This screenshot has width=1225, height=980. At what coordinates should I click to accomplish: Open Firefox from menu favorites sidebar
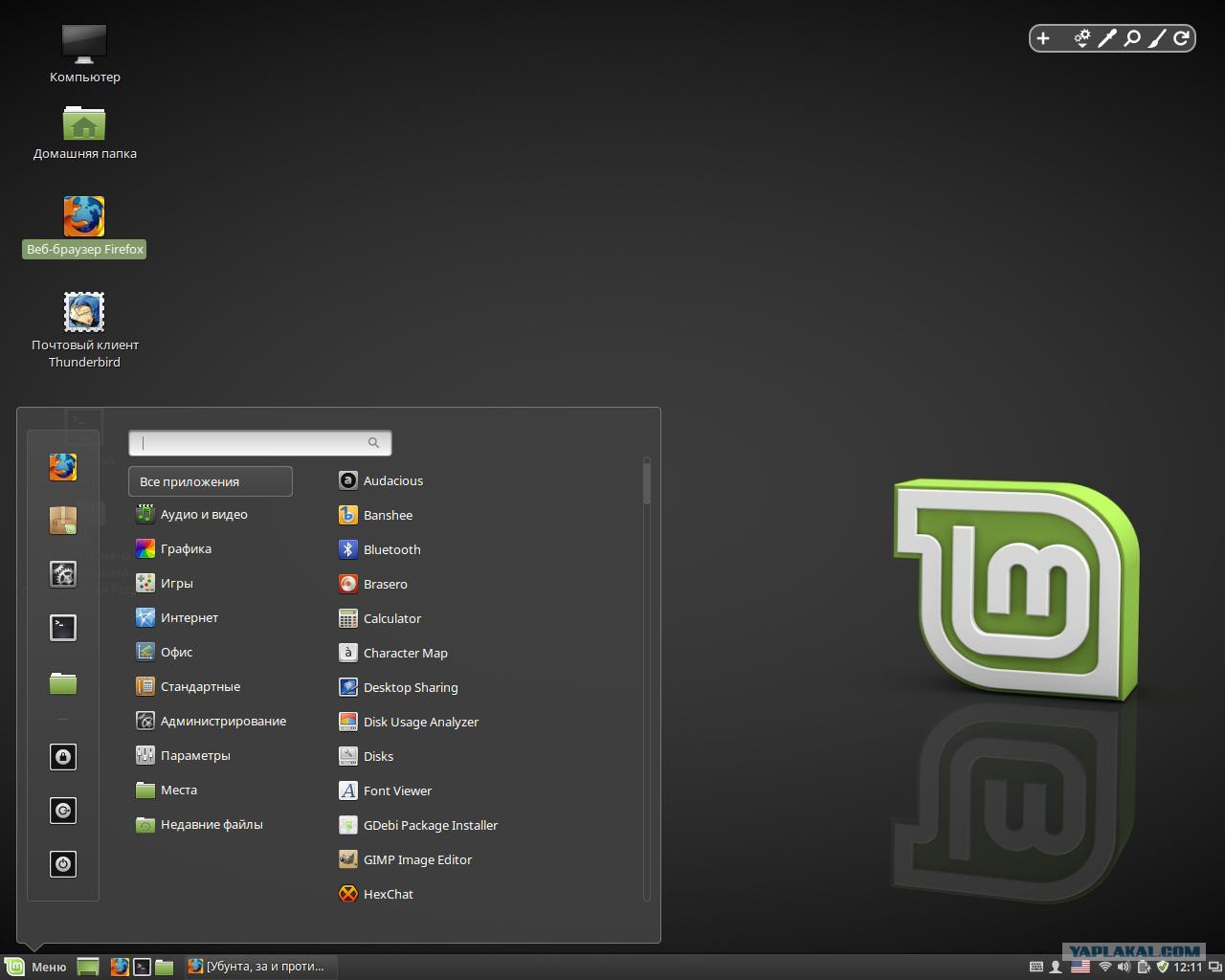click(x=63, y=467)
